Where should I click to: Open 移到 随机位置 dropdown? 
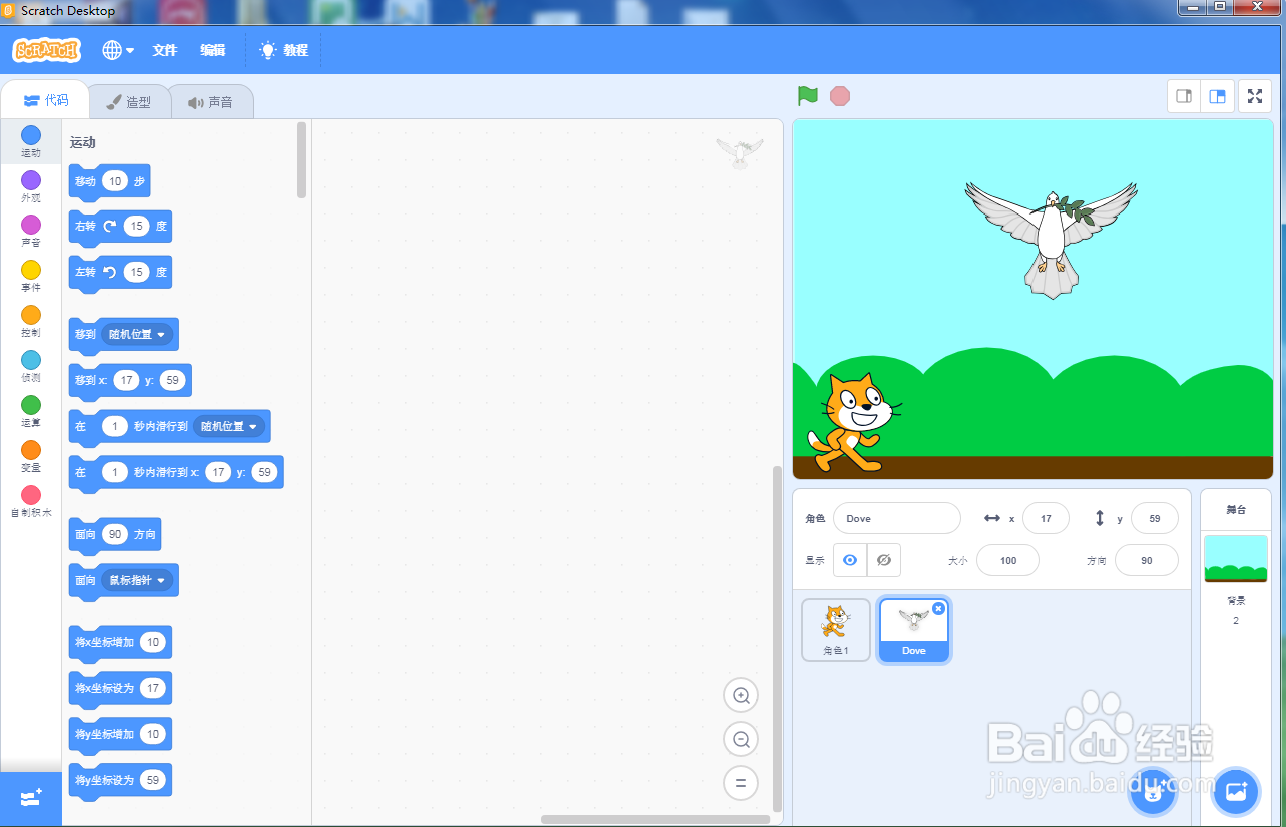[138, 334]
